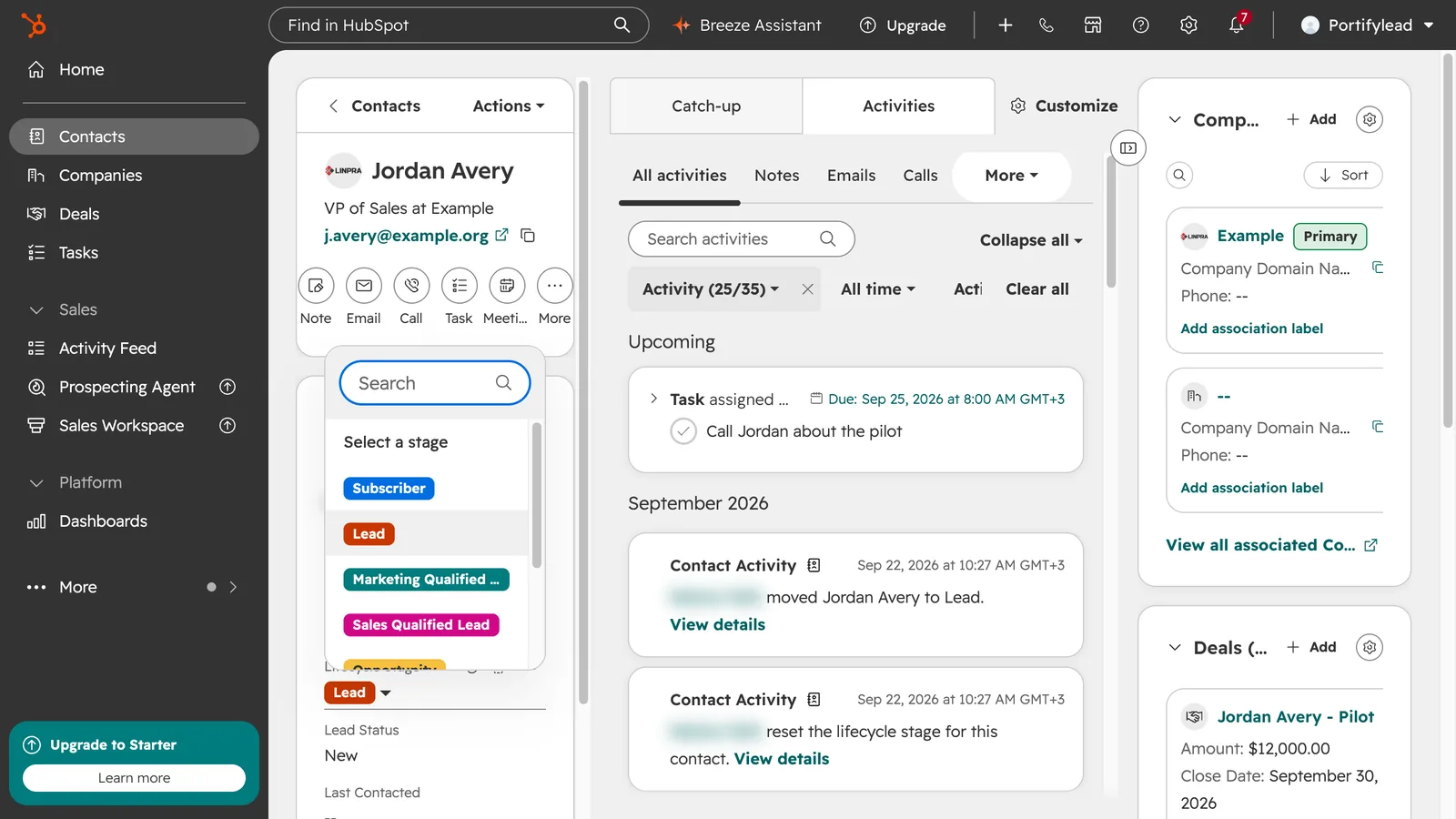Image resolution: width=1456 pixels, height=819 pixels.
Task: Click upgrade icon next to Sales Workspace
Action: (227, 425)
